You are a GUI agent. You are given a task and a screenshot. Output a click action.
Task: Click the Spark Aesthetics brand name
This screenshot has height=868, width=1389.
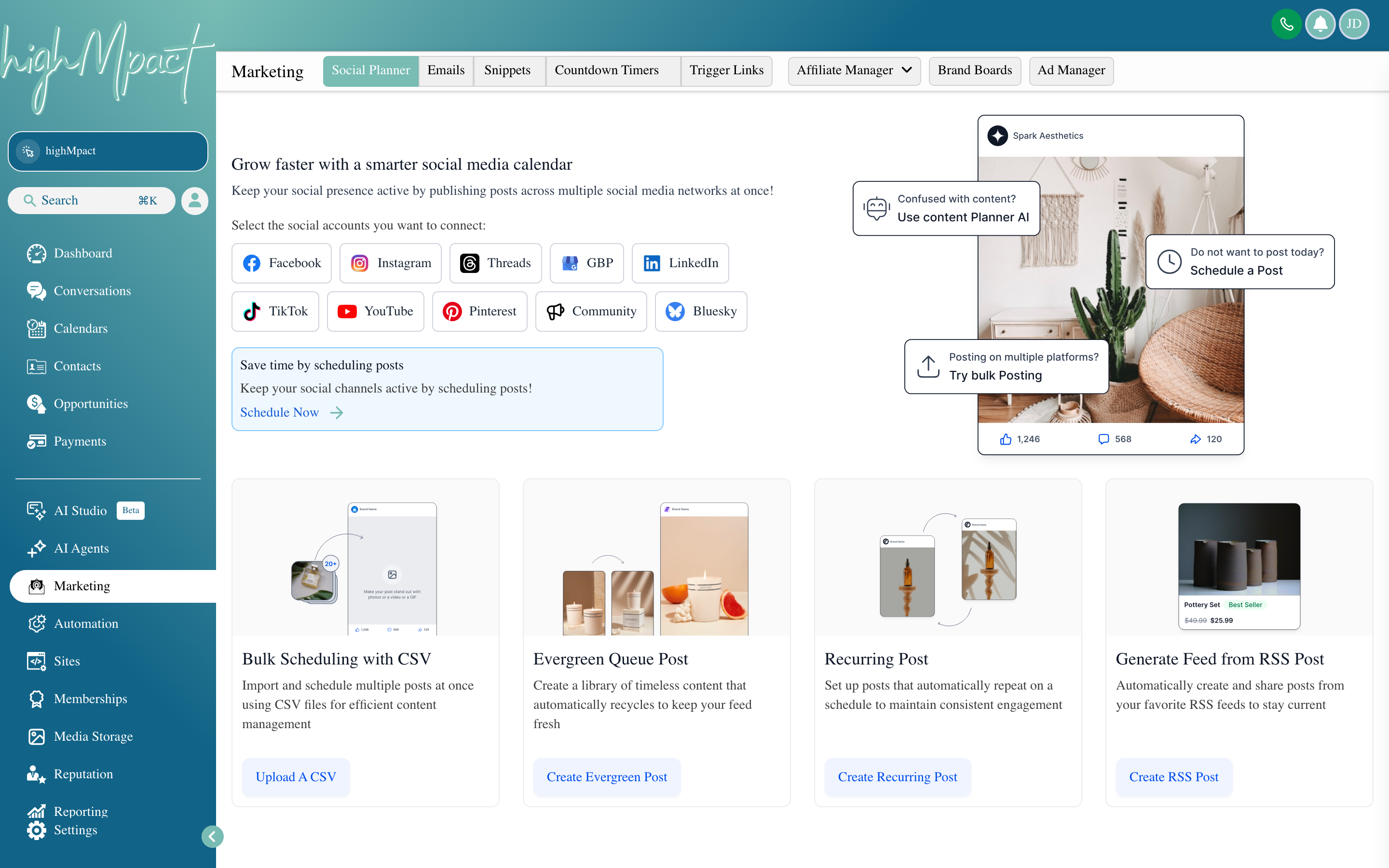(x=1048, y=136)
